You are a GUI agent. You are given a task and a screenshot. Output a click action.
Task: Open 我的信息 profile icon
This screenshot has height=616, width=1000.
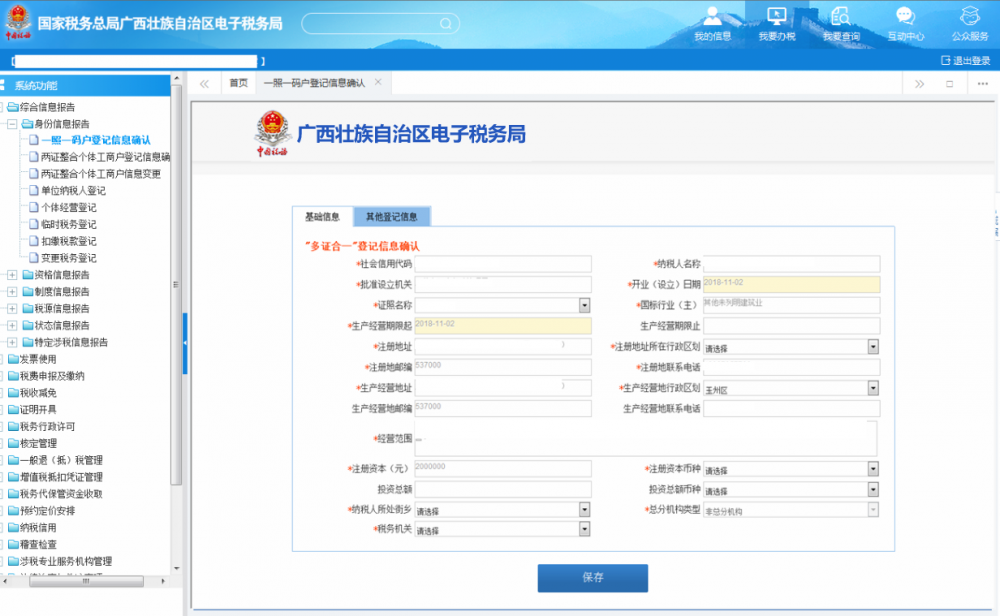point(712,17)
